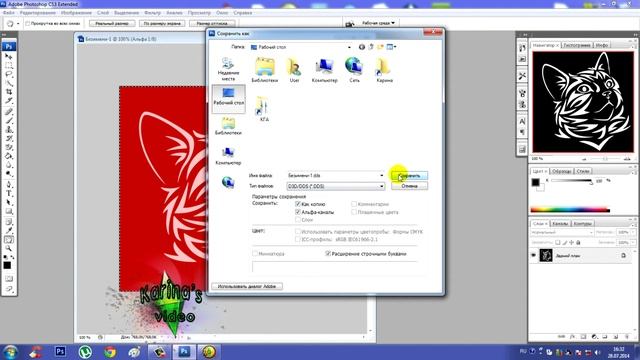640x360 pixels.
Task: Select the Eraser tool
Action: 9,148
